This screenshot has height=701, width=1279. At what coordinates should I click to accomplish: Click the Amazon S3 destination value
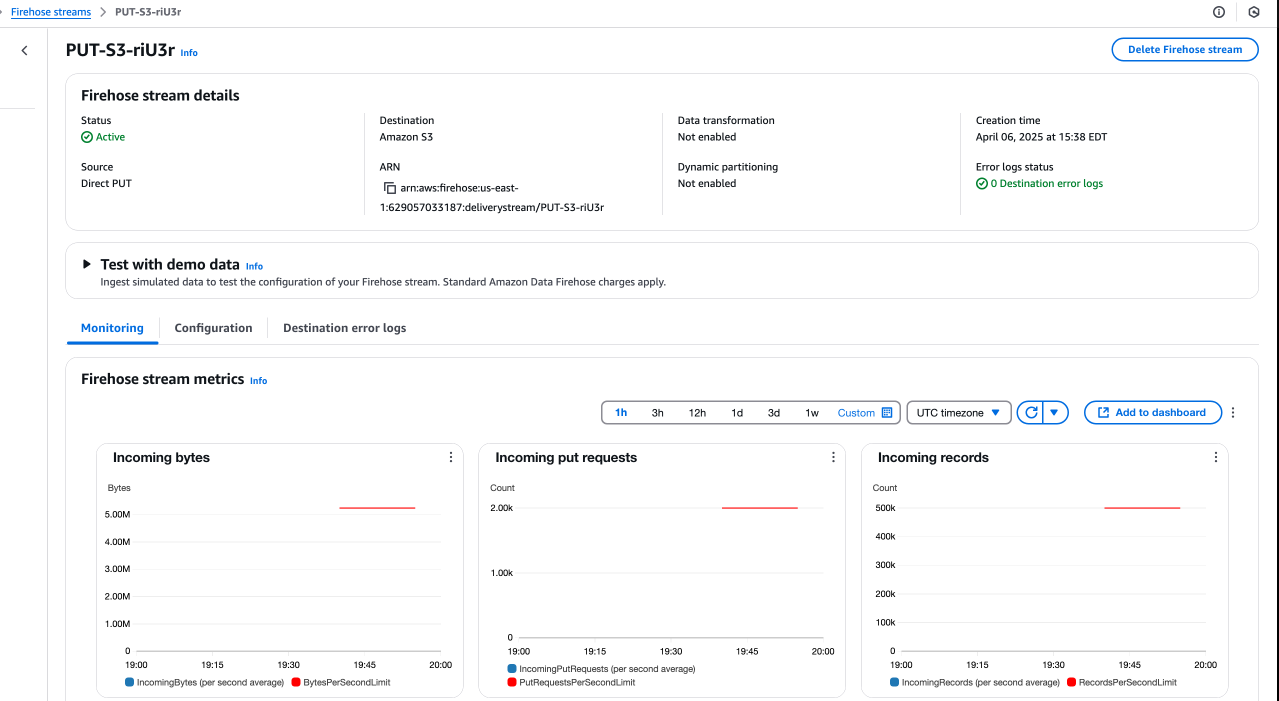[x=406, y=137]
